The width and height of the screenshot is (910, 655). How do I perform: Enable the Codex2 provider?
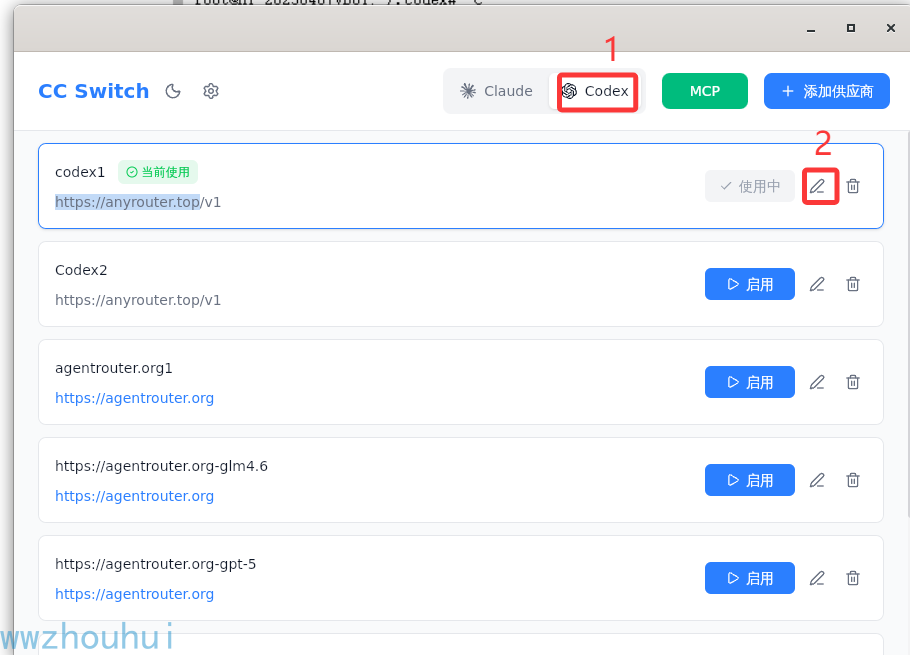(x=749, y=284)
